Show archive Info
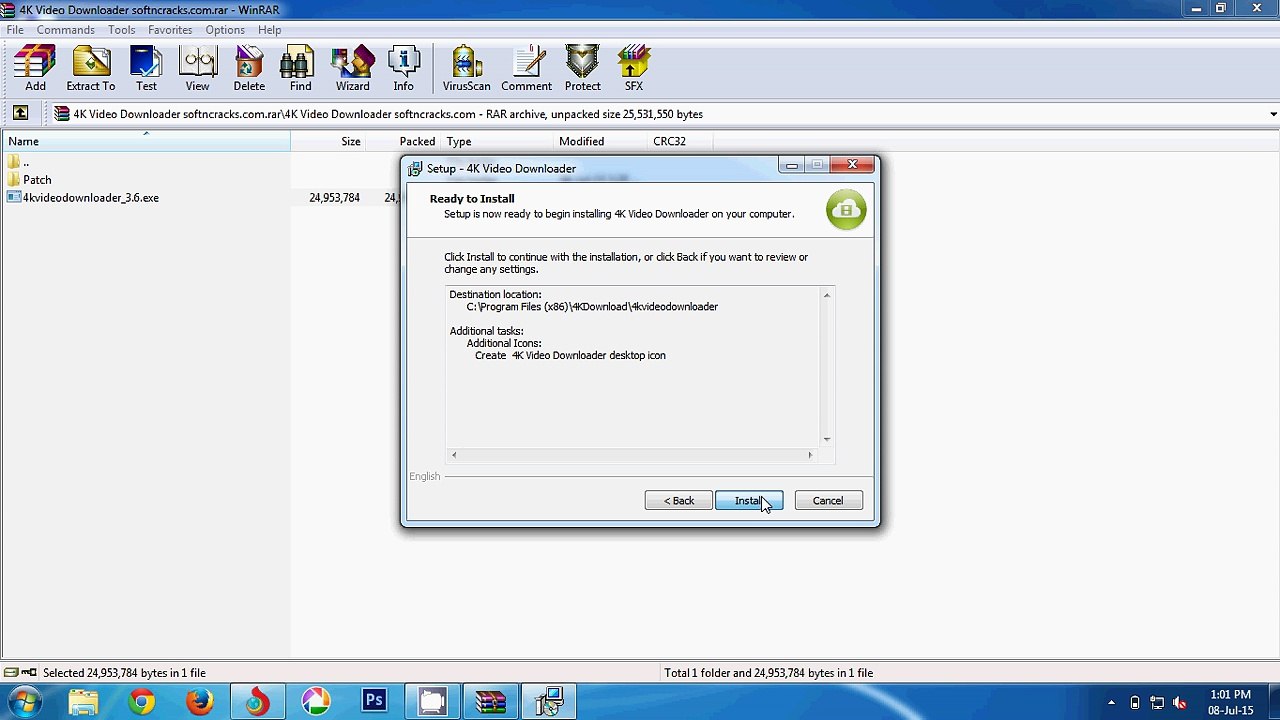Viewport: 1280px width, 720px height. (x=403, y=69)
